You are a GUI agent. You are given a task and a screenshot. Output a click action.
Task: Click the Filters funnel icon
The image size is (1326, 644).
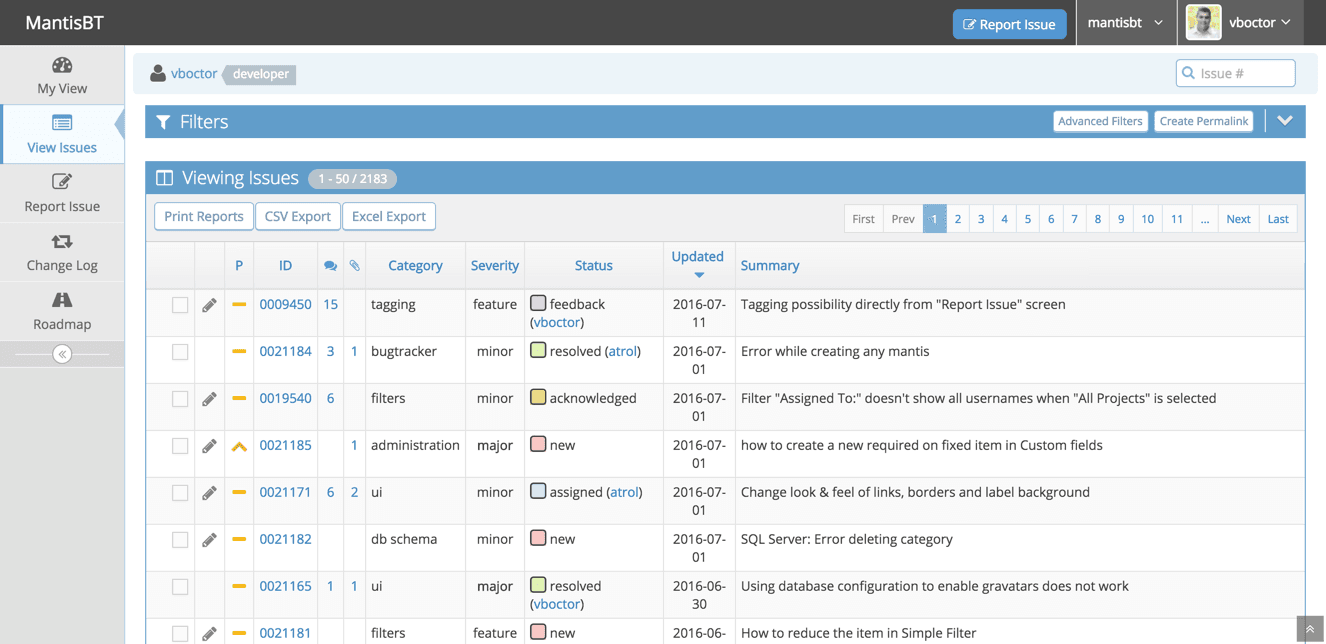[x=163, y=121]
